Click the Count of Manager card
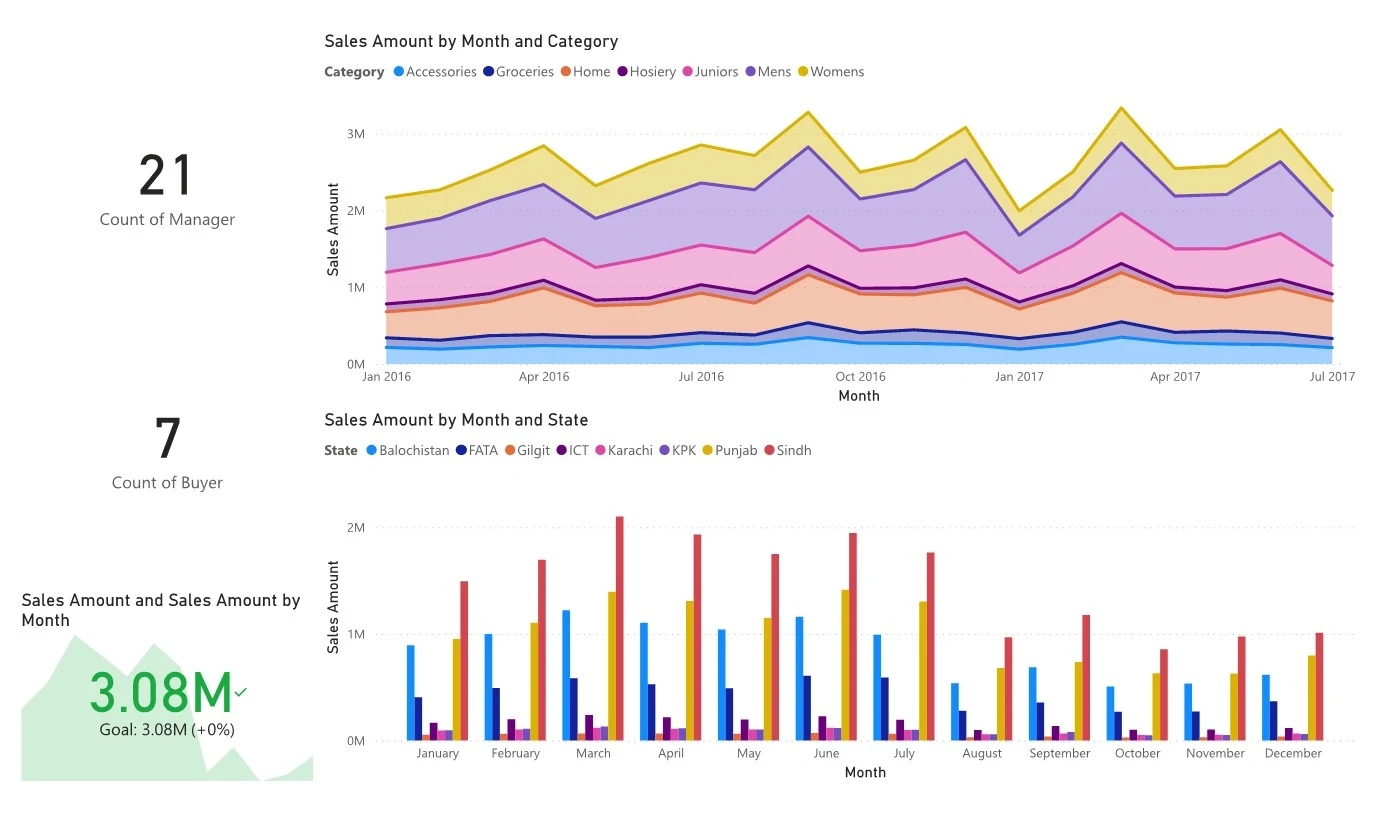 (167, 188)
